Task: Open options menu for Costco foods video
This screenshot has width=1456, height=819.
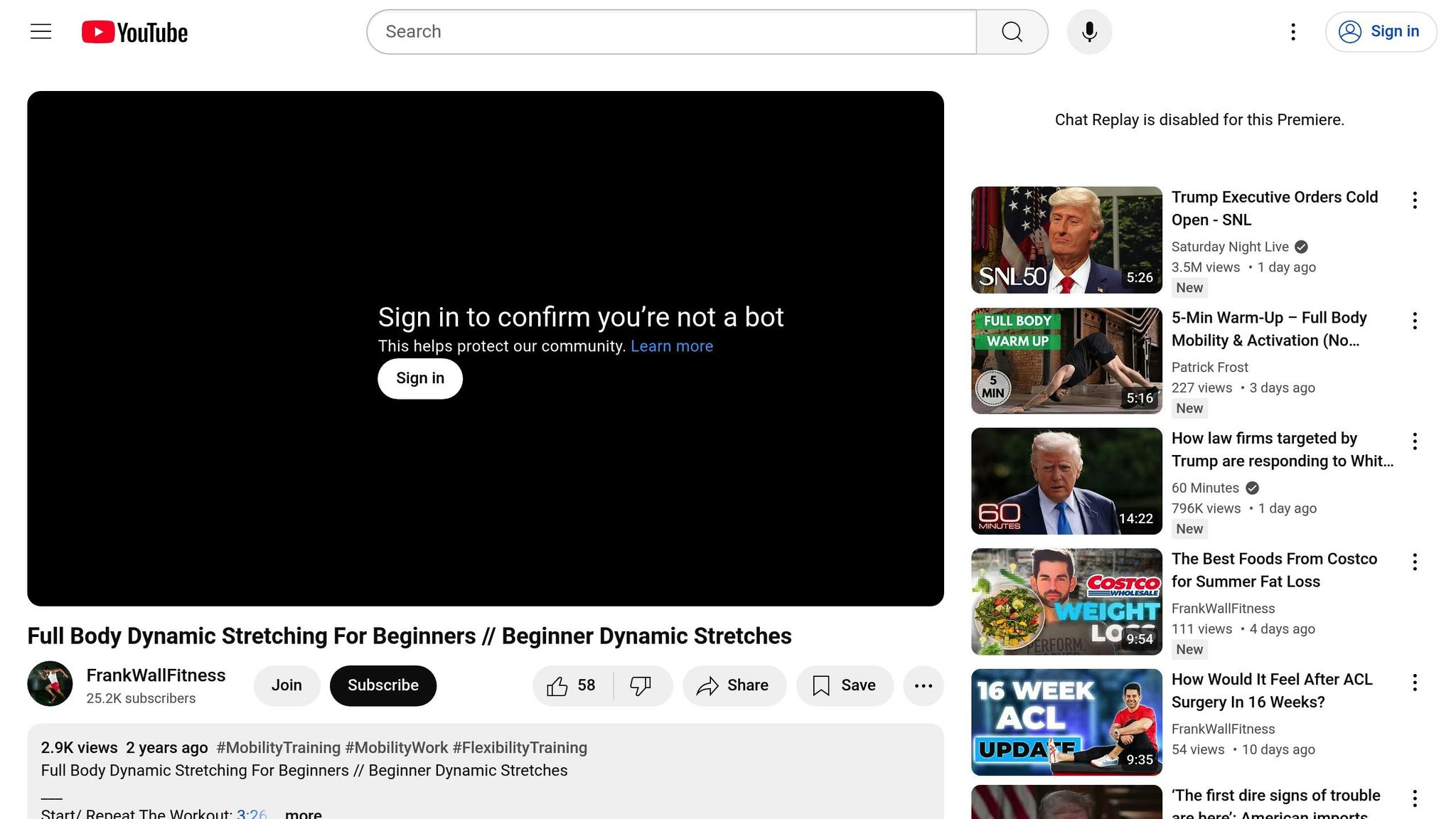Action: click(x=1415, y=562)
